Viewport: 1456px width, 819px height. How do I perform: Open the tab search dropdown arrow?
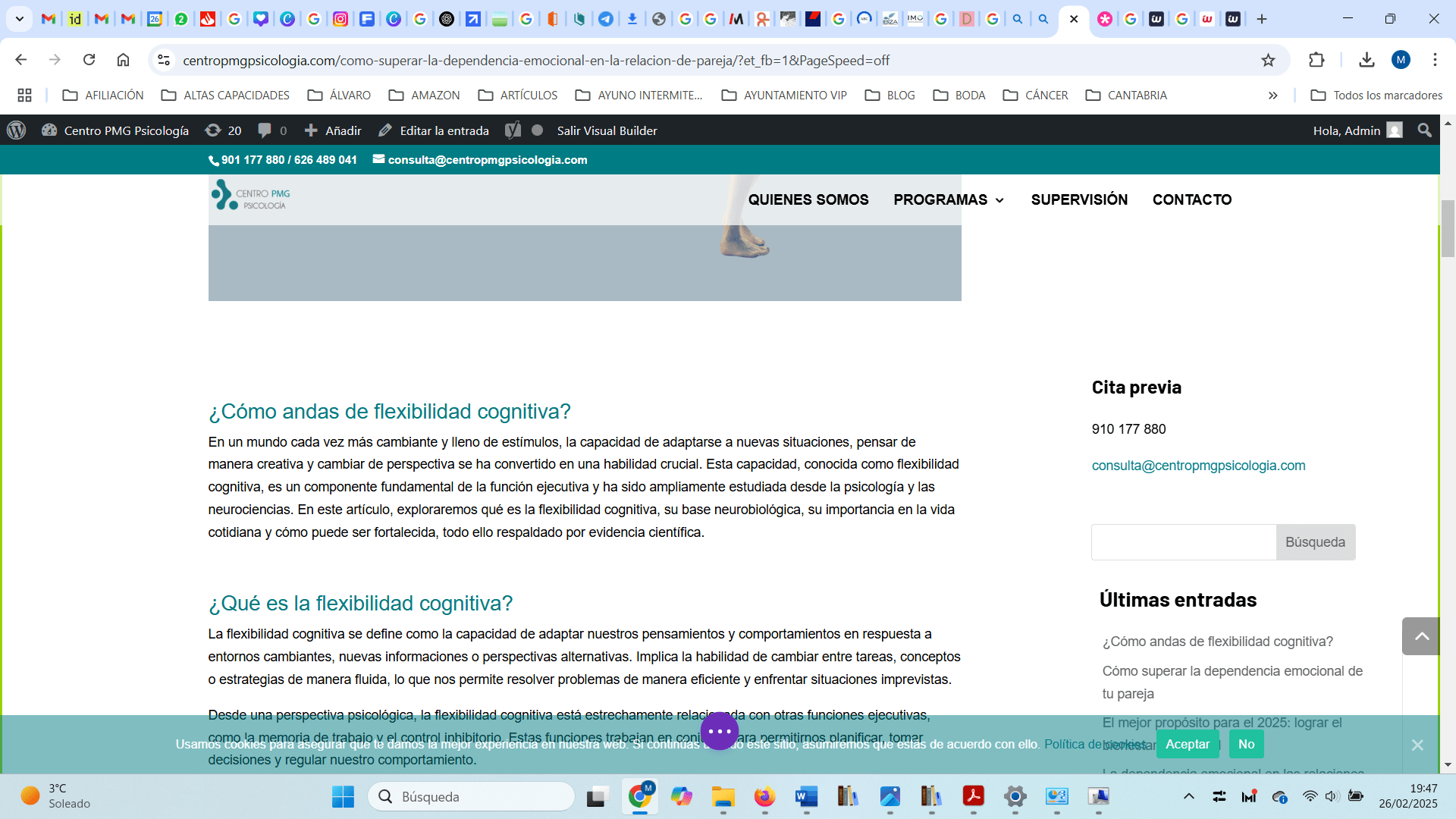point(20,19)
